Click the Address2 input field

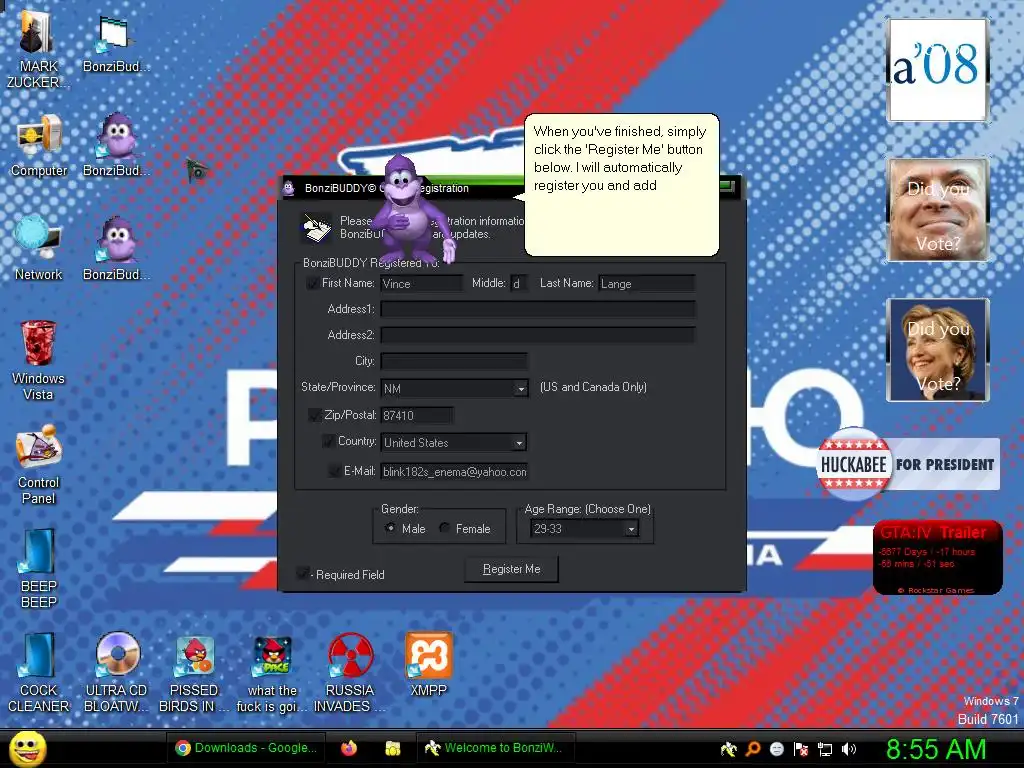(538, 335)
